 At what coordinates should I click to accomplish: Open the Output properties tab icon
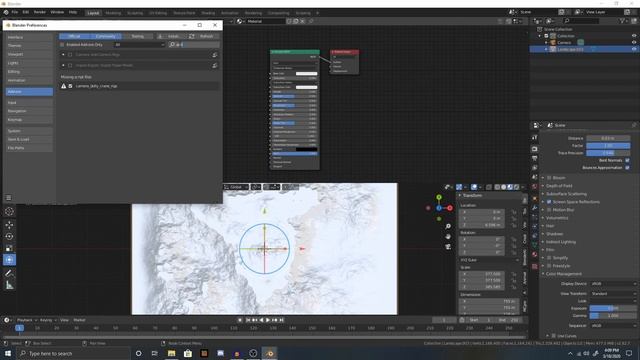pos(534,158)
